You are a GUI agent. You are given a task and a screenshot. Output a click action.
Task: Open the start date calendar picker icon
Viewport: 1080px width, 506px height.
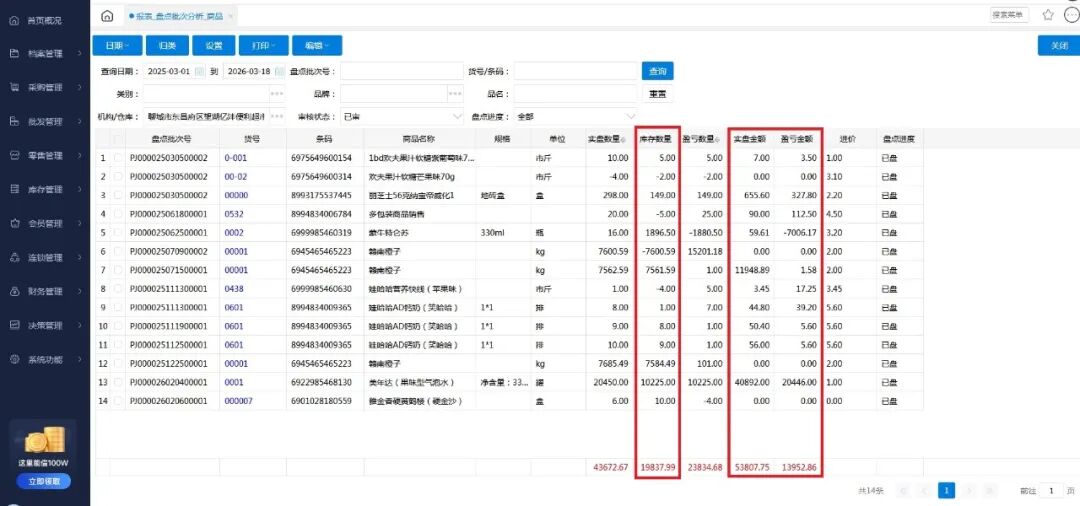tap(200, 71)
